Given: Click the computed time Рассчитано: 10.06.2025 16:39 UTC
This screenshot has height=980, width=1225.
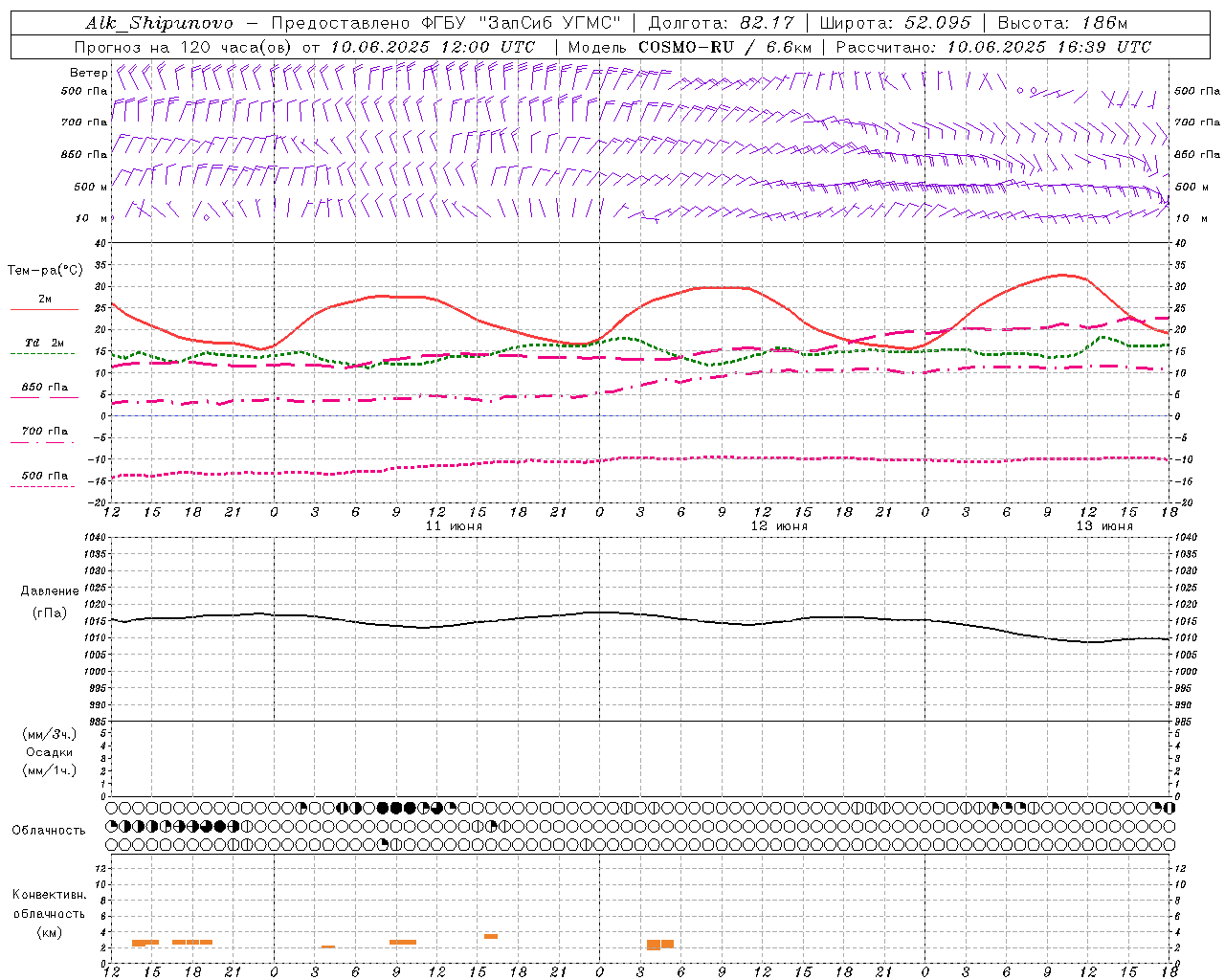Looking at the screenshot, I should point(993,47).
